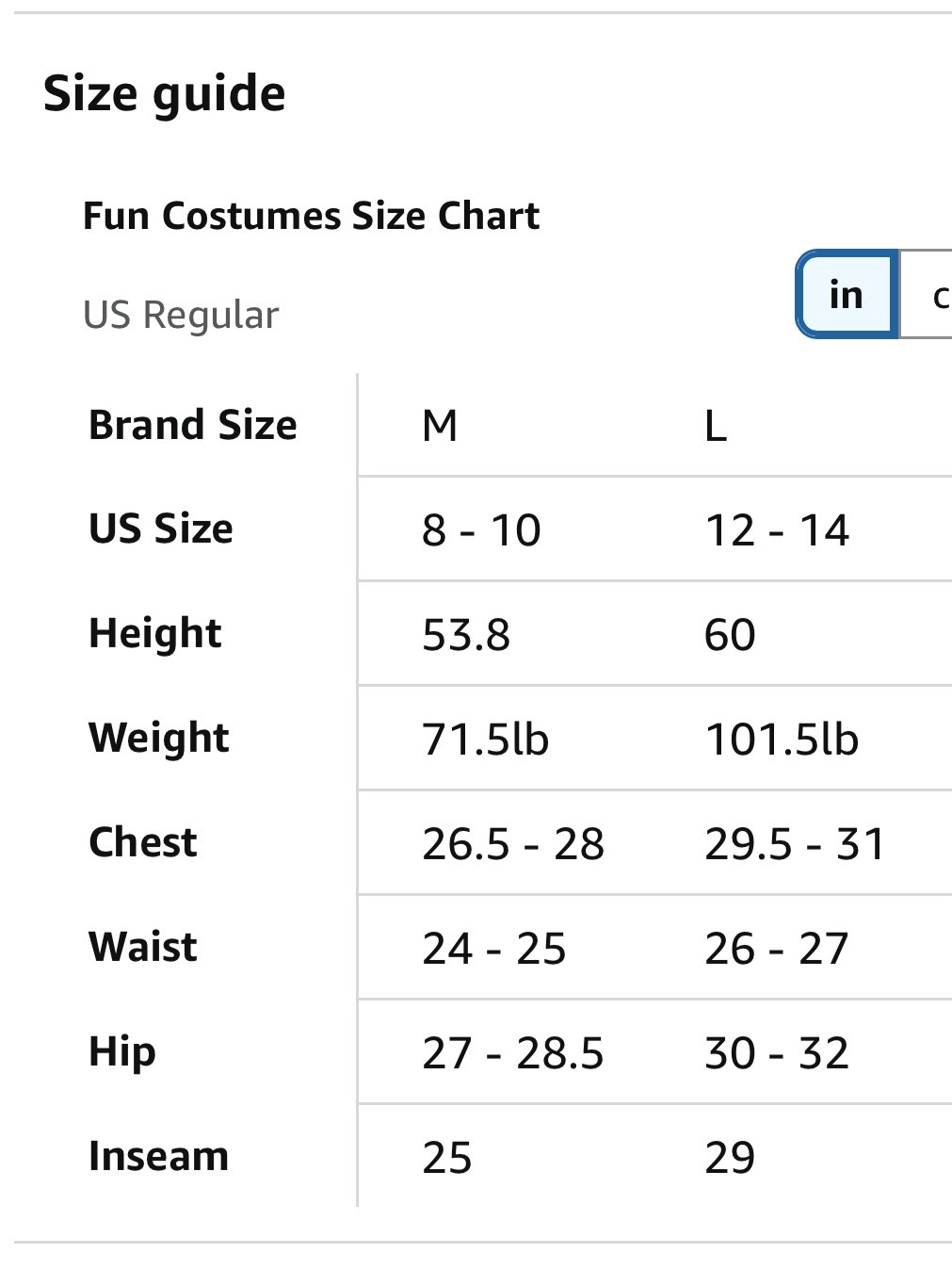952x1270 pixels.
Task: Click the "Size guide" heading
Action: pyautogui.click(x=165, y=94)
